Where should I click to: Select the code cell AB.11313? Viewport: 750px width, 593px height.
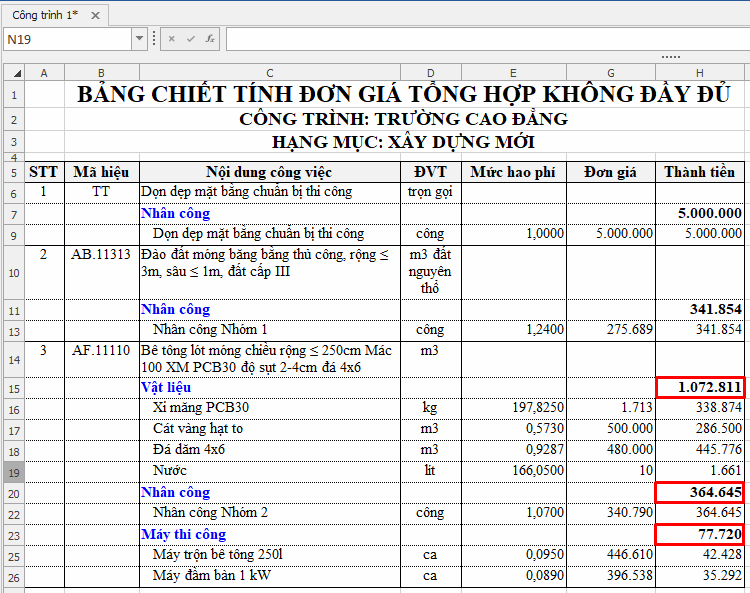pyautogui.click(x=101, y=273)
